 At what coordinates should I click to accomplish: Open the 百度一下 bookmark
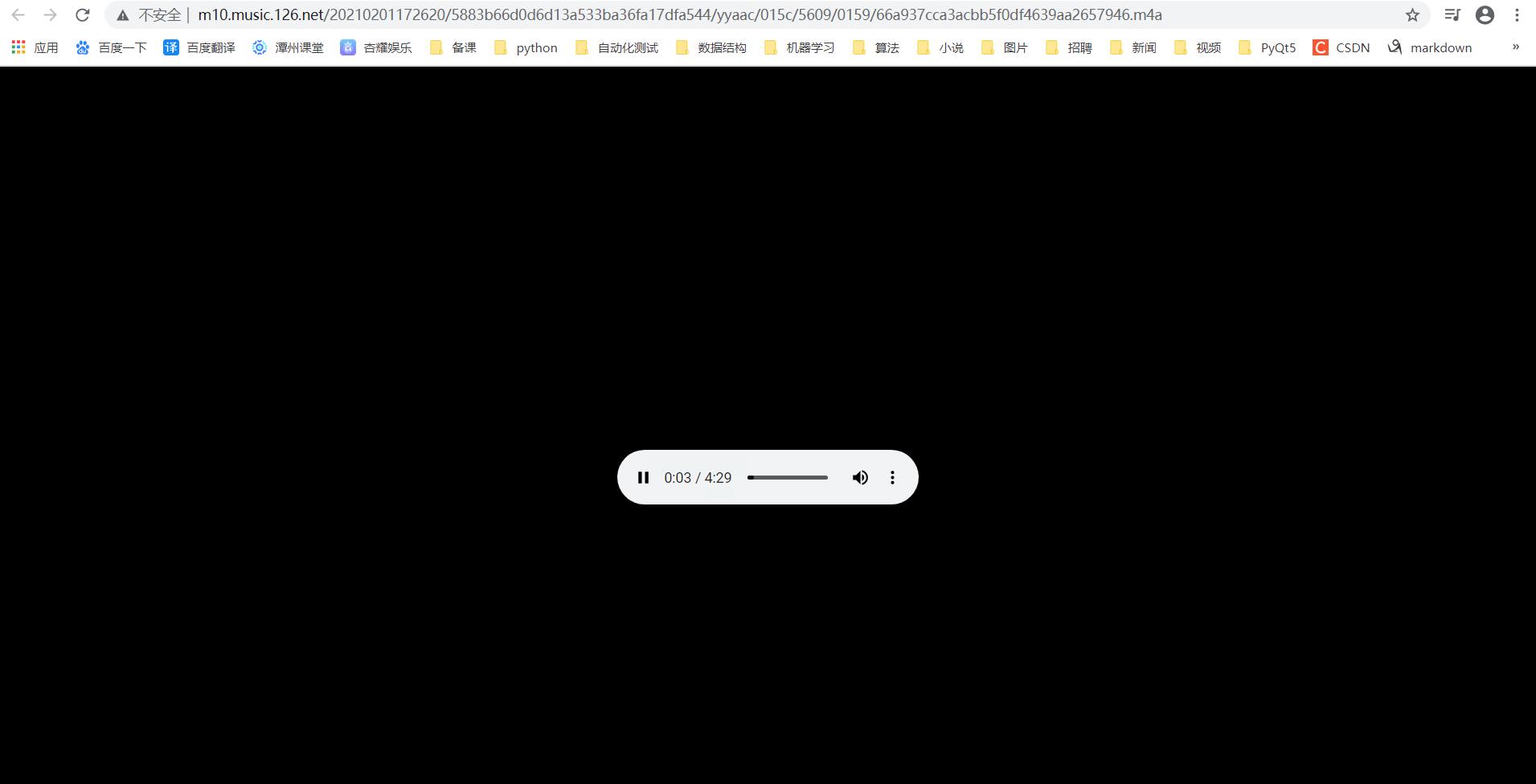pyautogui.click(x=111, y=47)
